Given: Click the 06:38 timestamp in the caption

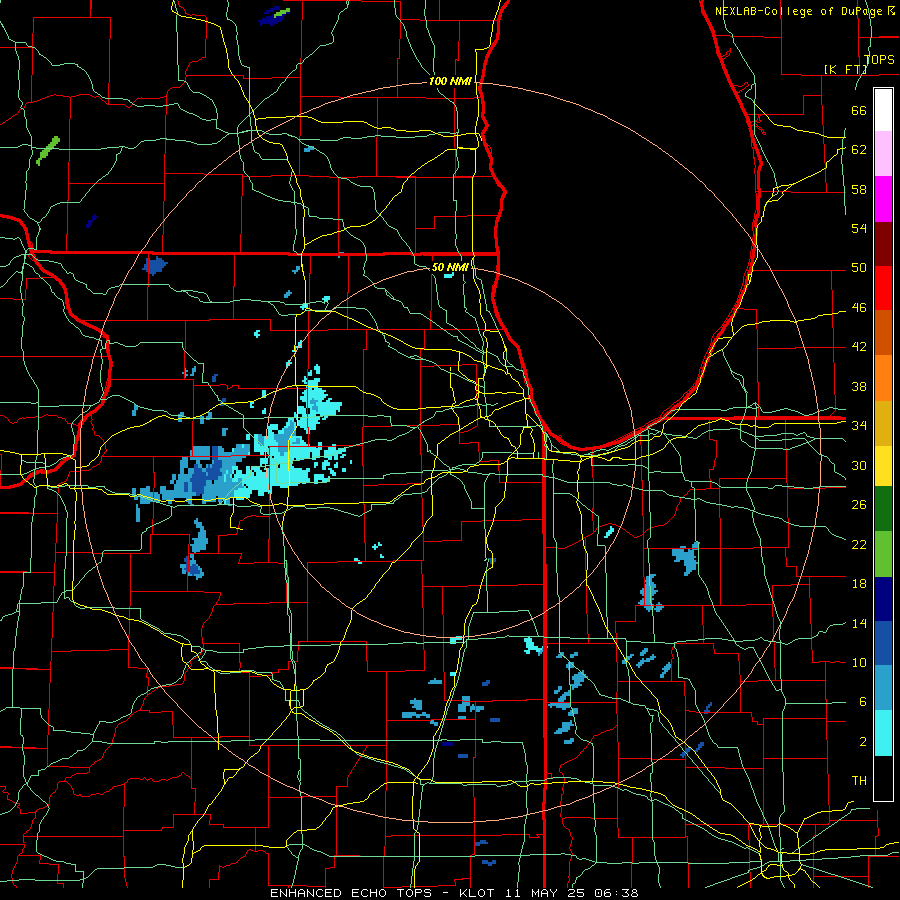Looking at the screenshot, I should tap(616, 893).
